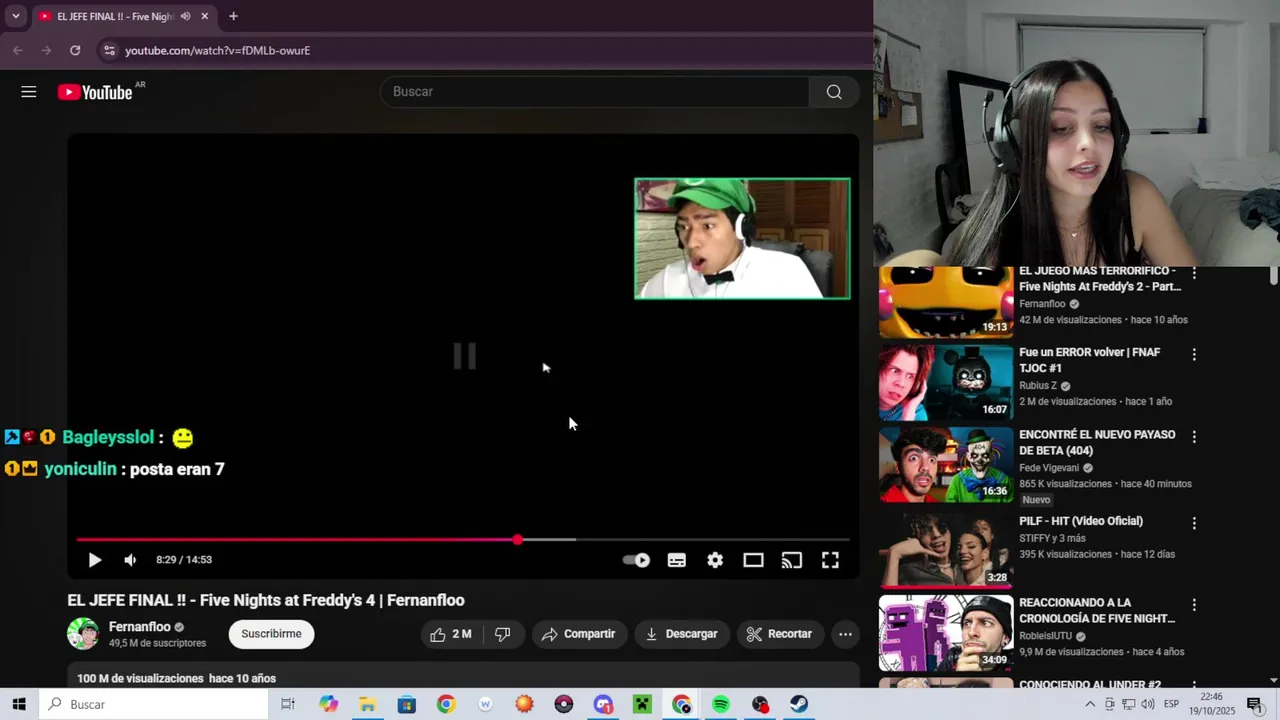Open the 34:09 RobleisIUTU video thumbnail
The width and height of the screenshot is (1280, 720).
(946, 633)
